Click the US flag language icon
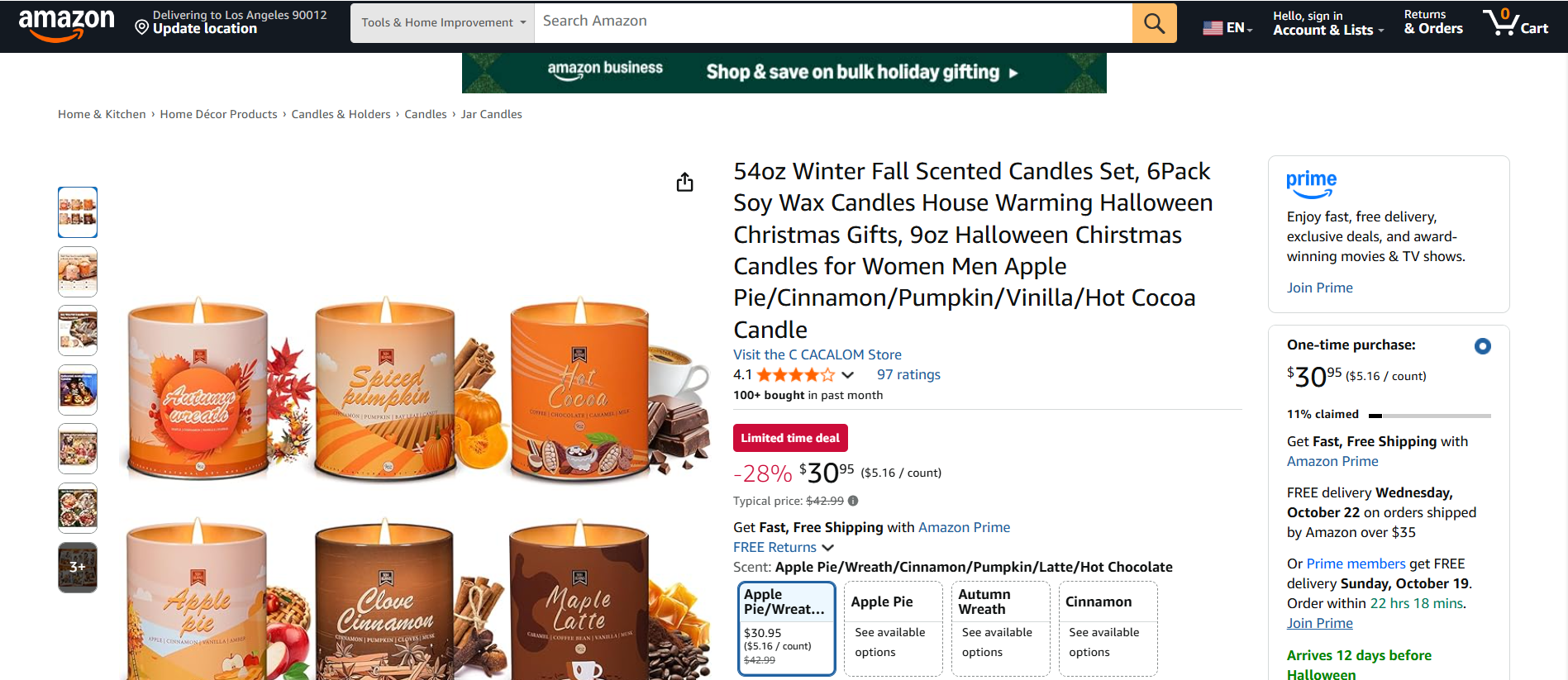The image size is (1568, 680). click(1213, 28)
